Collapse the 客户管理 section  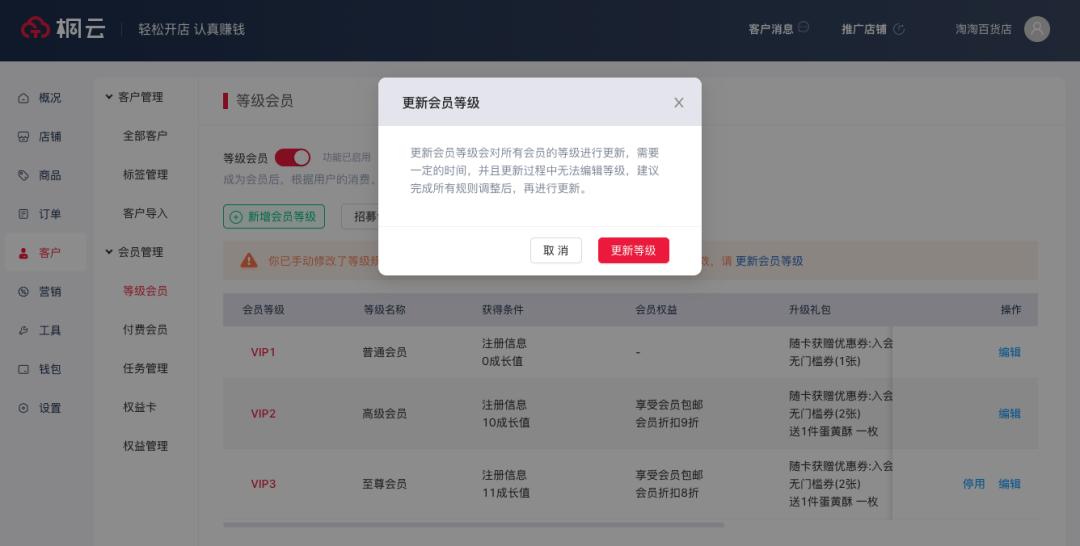tap(109, 97)
